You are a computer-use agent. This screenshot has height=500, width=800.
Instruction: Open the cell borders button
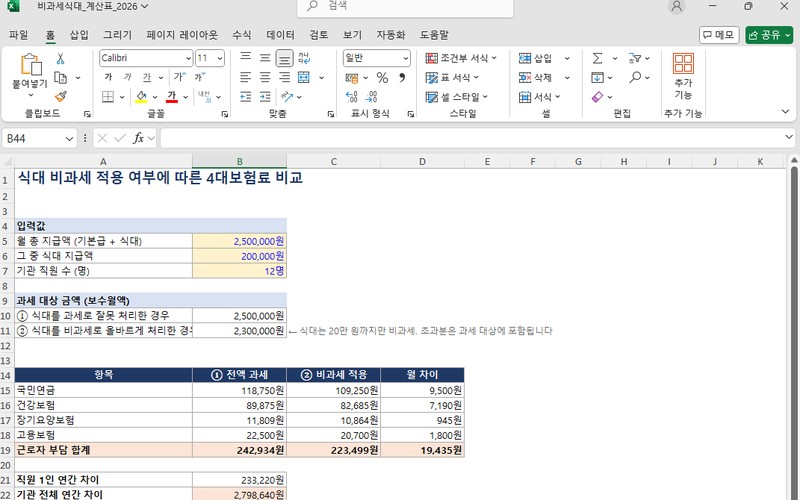tap(108, 96)
